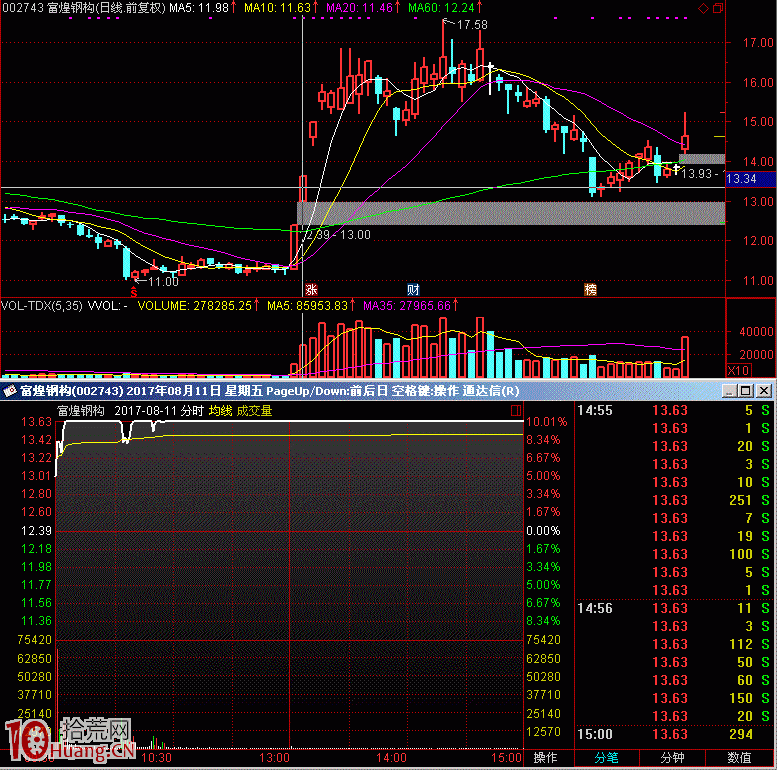Click the X10 volume scale indicator
Screen dimensions: 777x770
click(x=737, y=371)
